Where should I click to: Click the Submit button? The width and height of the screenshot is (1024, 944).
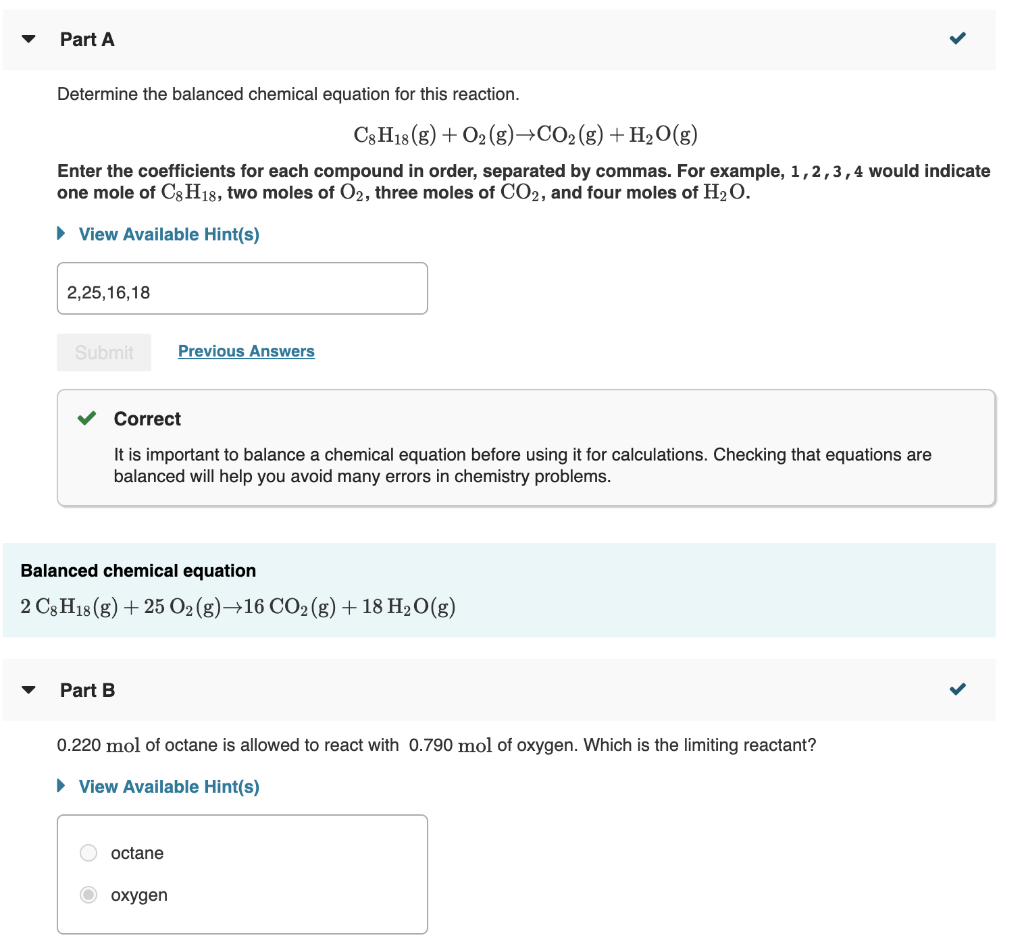click(x=103, y=351)
